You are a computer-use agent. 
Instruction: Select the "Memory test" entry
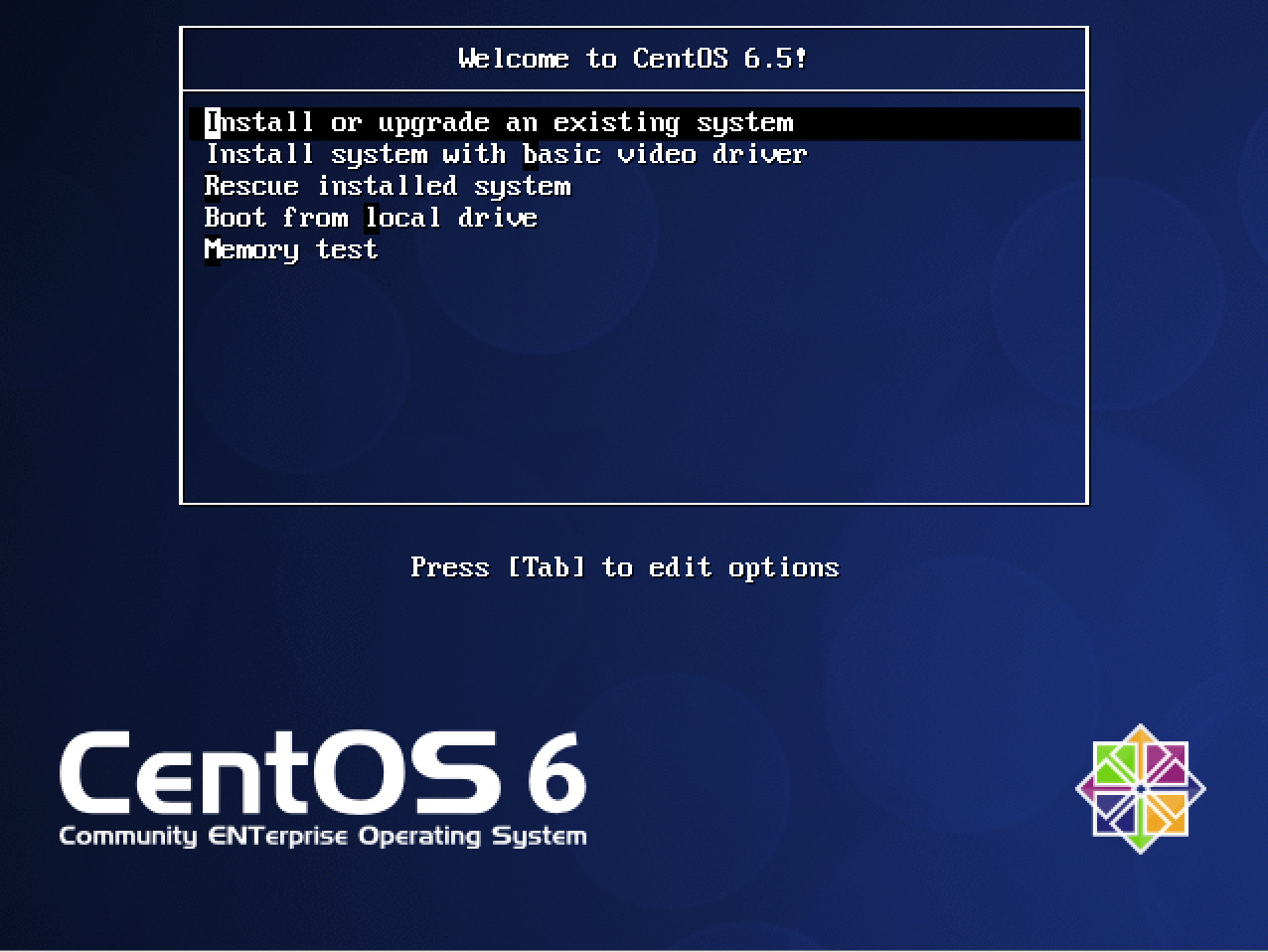pyautogui.click(x=290, y=249)
